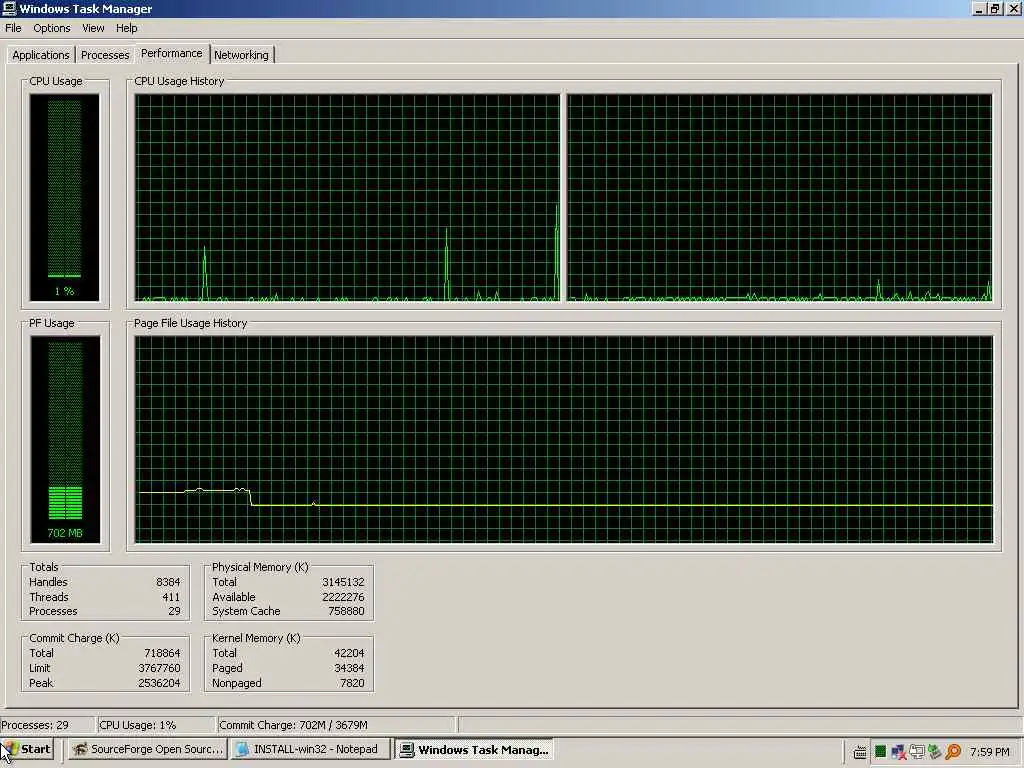Click Physical Memory Available value 2222276

(343, 597)
